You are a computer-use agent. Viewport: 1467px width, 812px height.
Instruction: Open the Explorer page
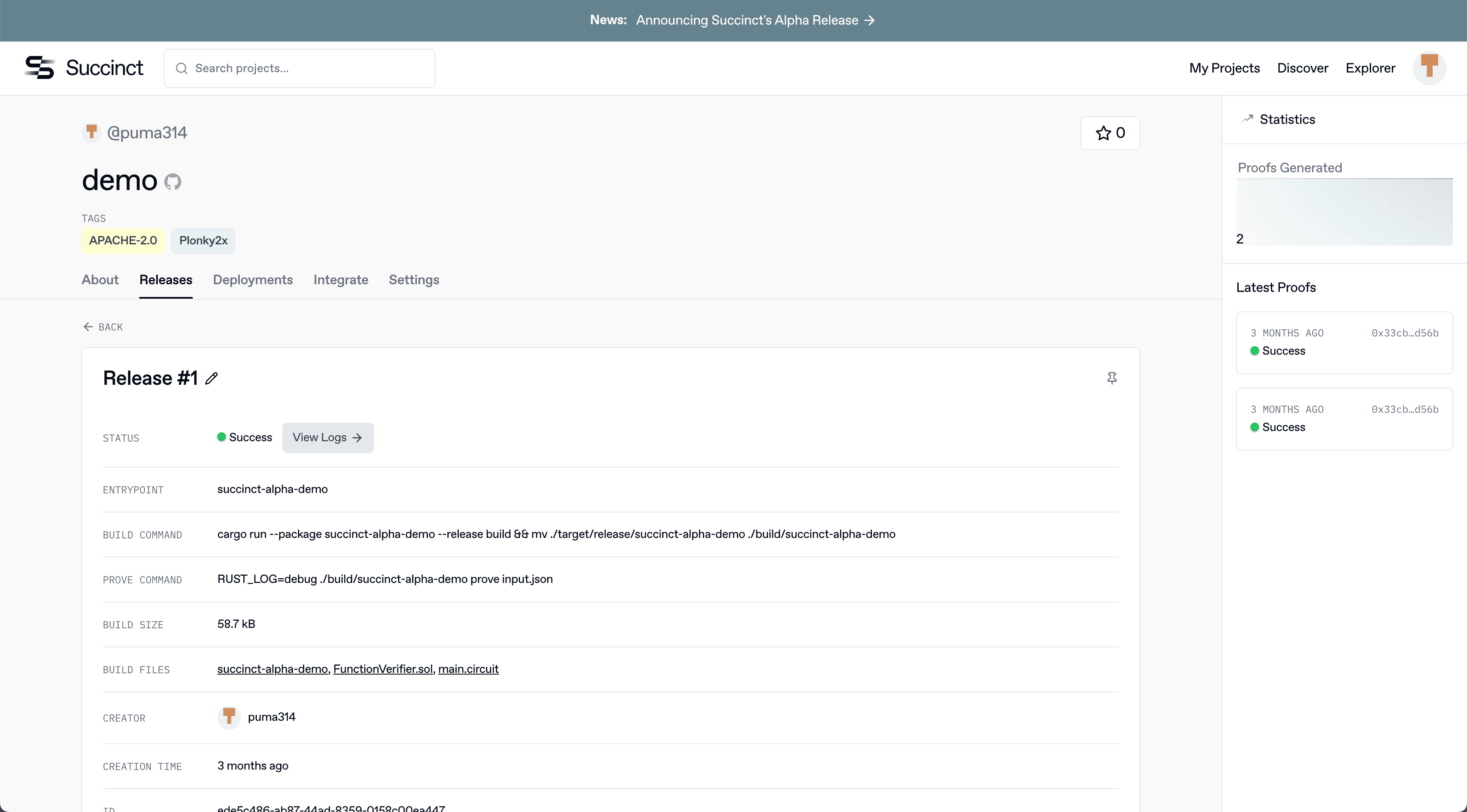pyautogui.click(x=1370, y=68)
